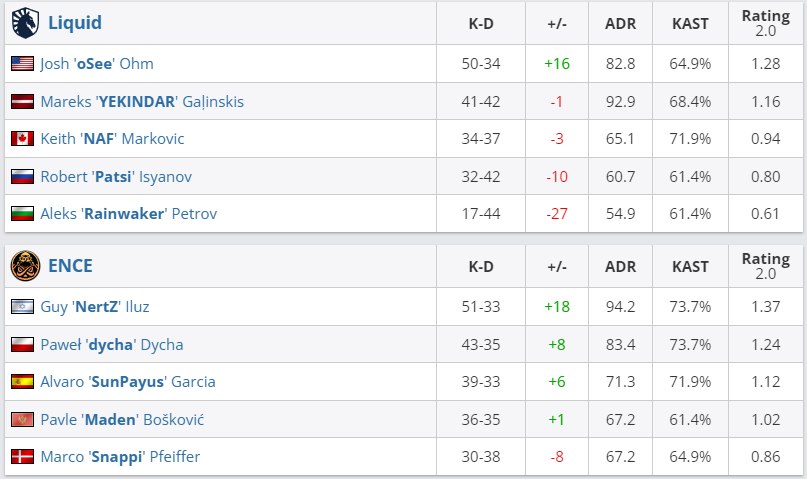The image size is (807, 479).
Task: Open the ENCE team page link
Action: 70,265
